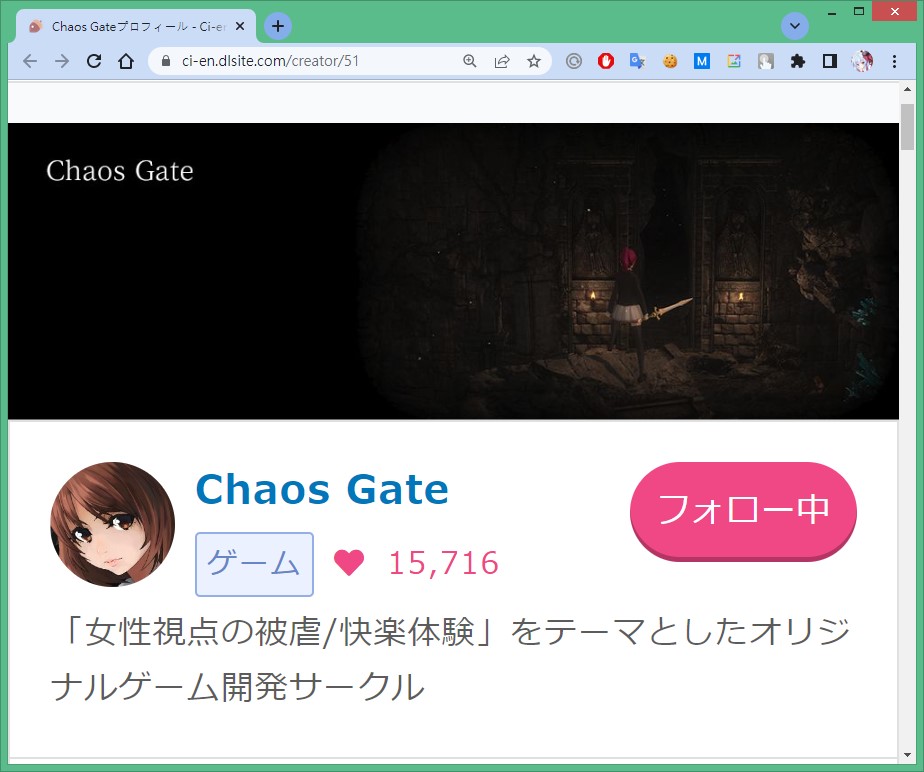Open the red stop-hand adblock extension
The height and width of the screenshot is (772, 924).
606,61
